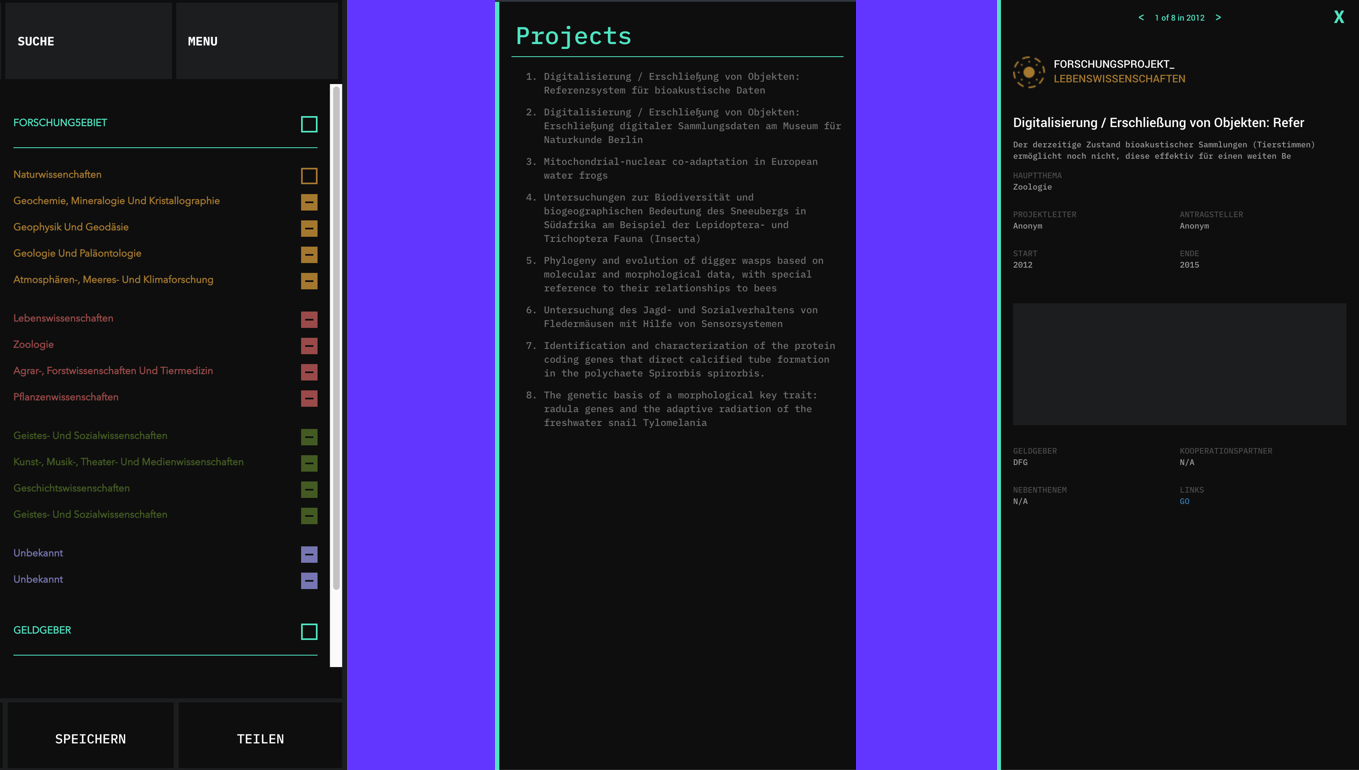The height and width of the screenshot is (770, 1359).
Task: Open the GO link under Links
Action: (1184, 502)
